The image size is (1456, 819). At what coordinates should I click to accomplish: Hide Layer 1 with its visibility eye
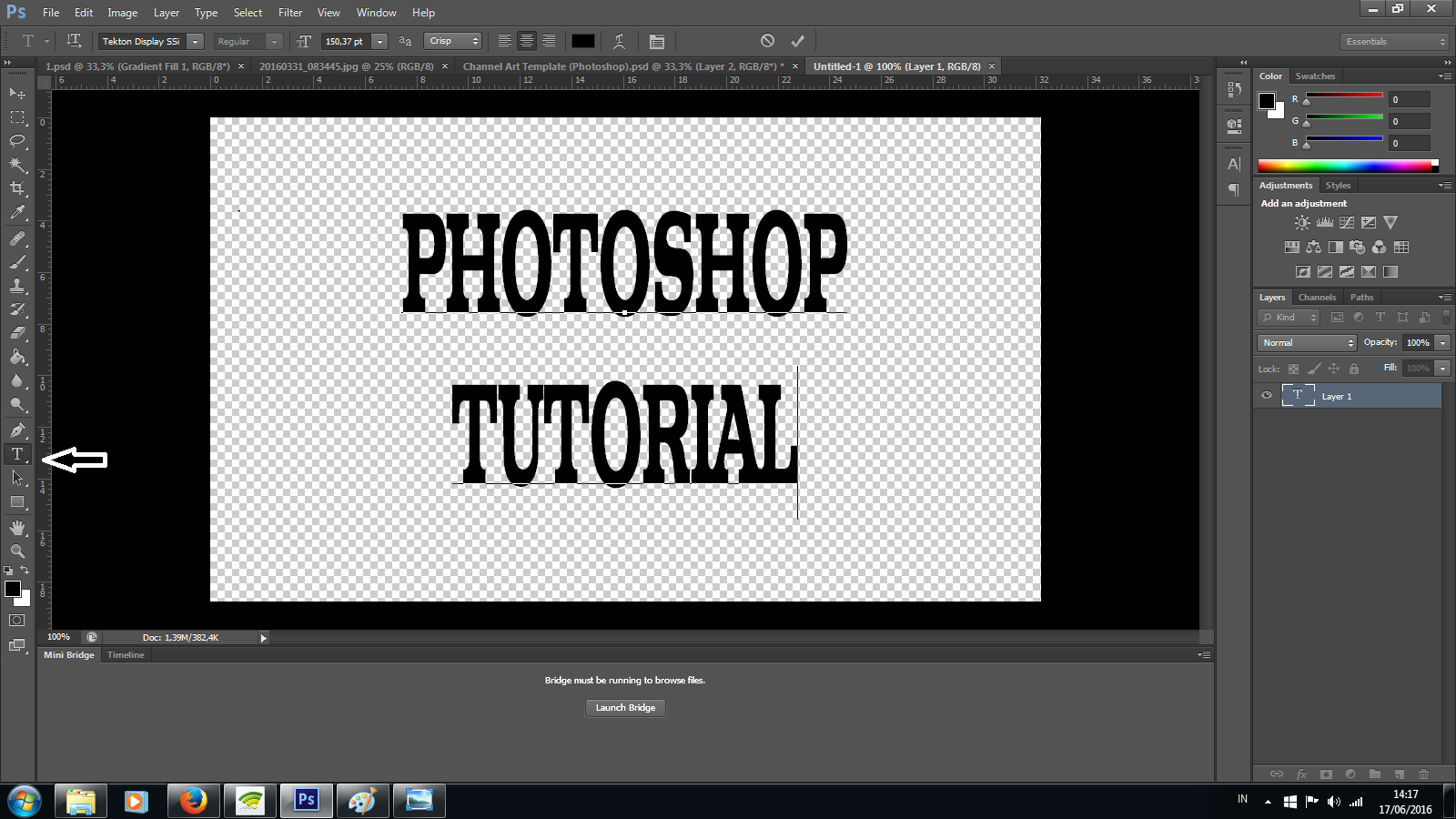1267,396
